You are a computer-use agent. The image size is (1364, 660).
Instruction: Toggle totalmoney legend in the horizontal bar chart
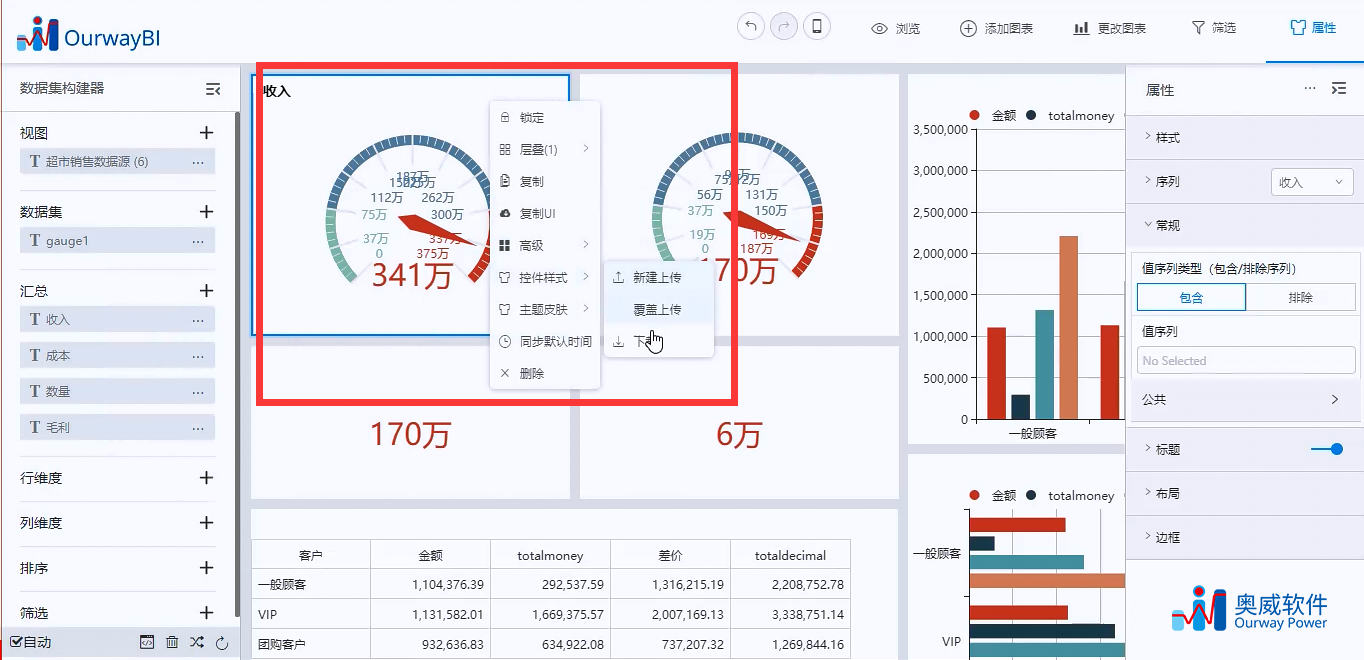click(x=1070, y=496)
